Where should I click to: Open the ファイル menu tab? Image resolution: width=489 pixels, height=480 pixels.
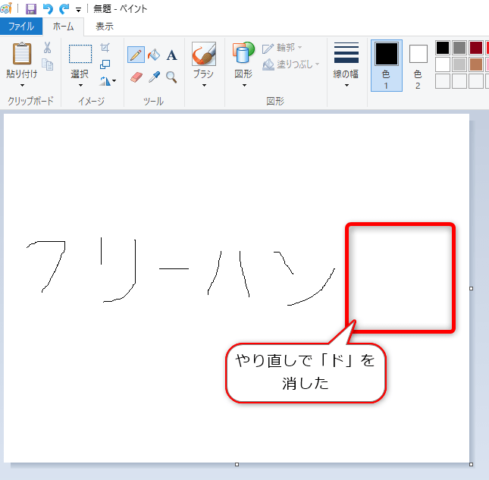[21, 26]
